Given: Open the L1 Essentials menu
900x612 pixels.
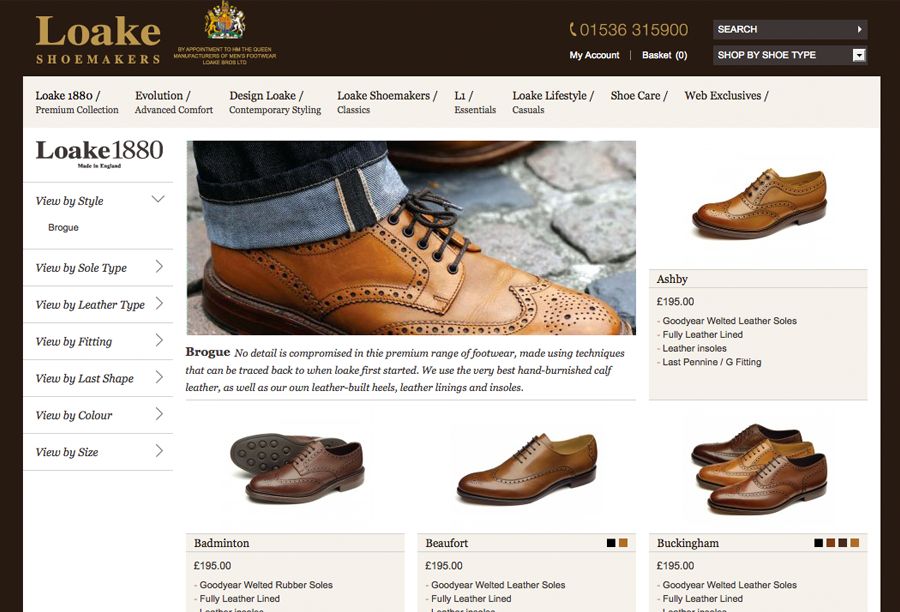Looking at the screenshot, I should point(475,102).
